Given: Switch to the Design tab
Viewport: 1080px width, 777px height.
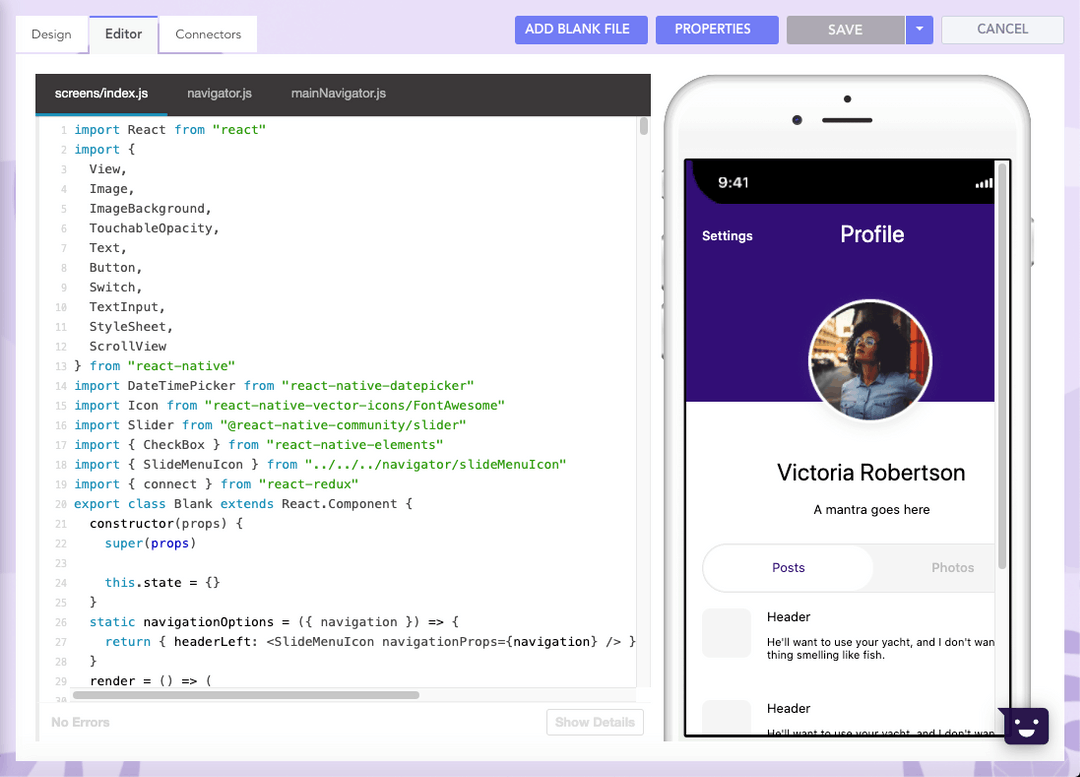Looking at the screenshot, I should [x=51, y=33].
